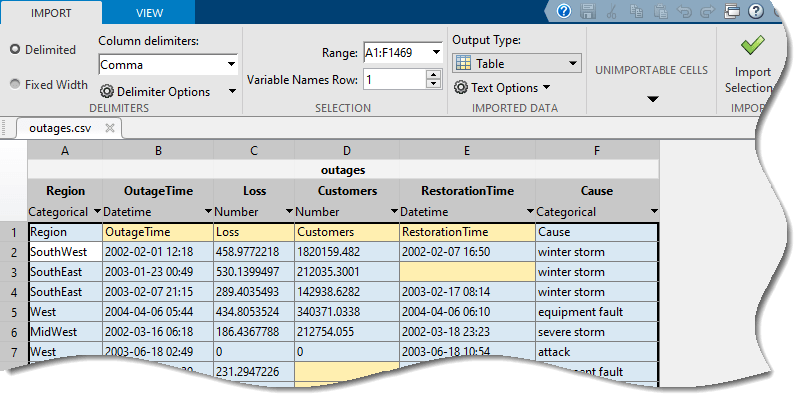
Task: Change the Region column Categorical type dropdown
Action: 97,212
